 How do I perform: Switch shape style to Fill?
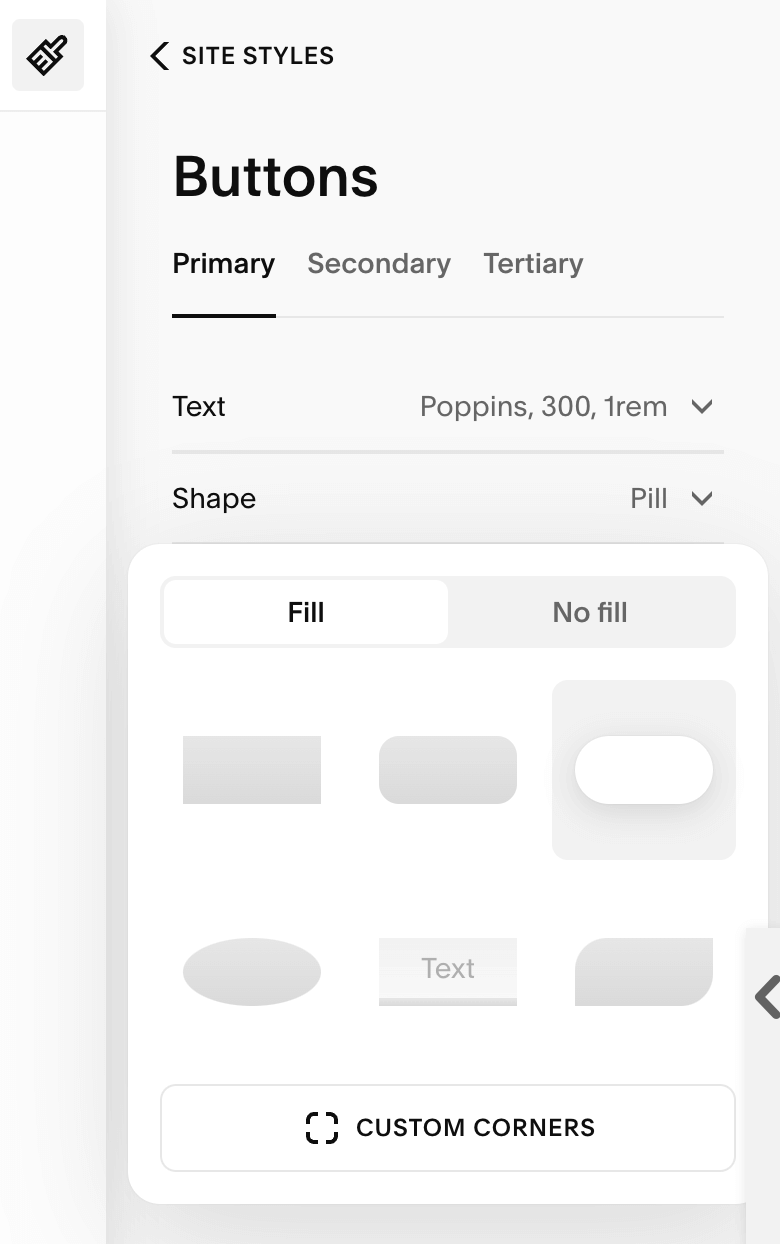[x=306, y=612]
